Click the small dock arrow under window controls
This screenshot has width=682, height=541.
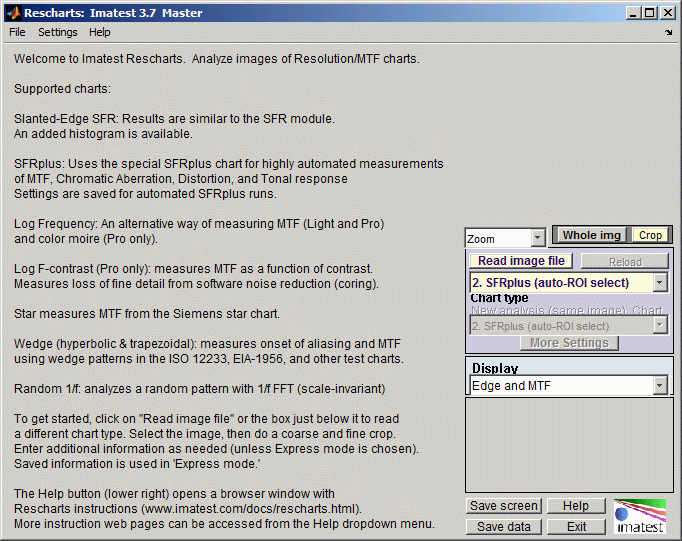(669, 33)
